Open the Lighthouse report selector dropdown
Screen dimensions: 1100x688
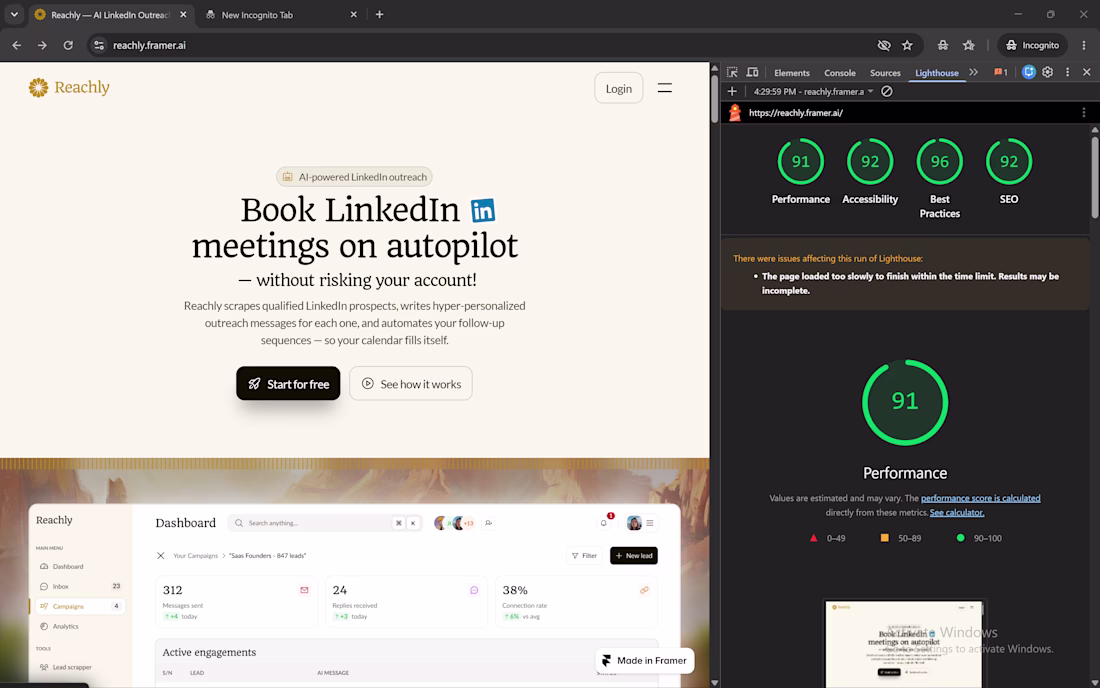tap(813, 91)
